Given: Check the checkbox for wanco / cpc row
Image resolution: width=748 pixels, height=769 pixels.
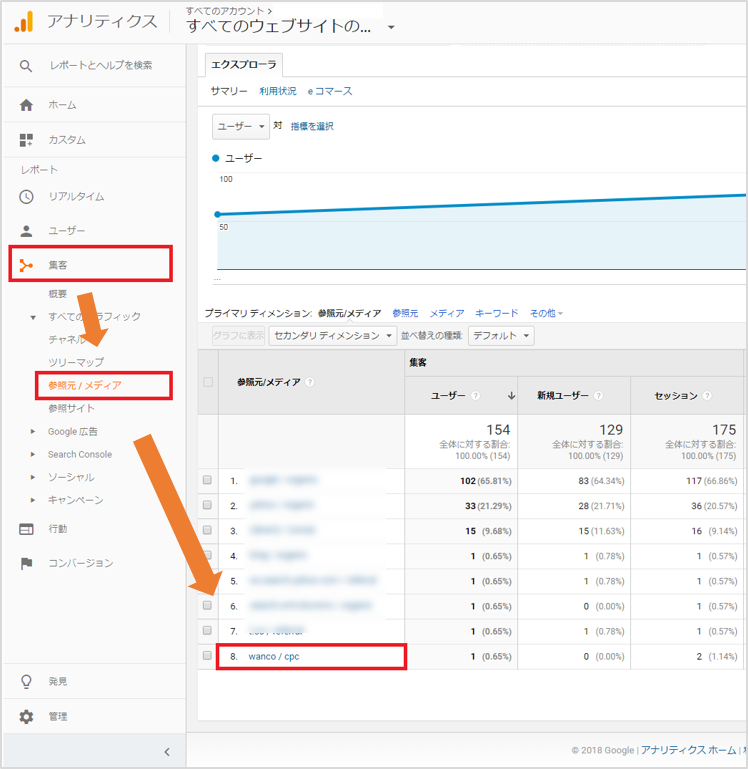Looking at the screenshot, I should 208,656.
